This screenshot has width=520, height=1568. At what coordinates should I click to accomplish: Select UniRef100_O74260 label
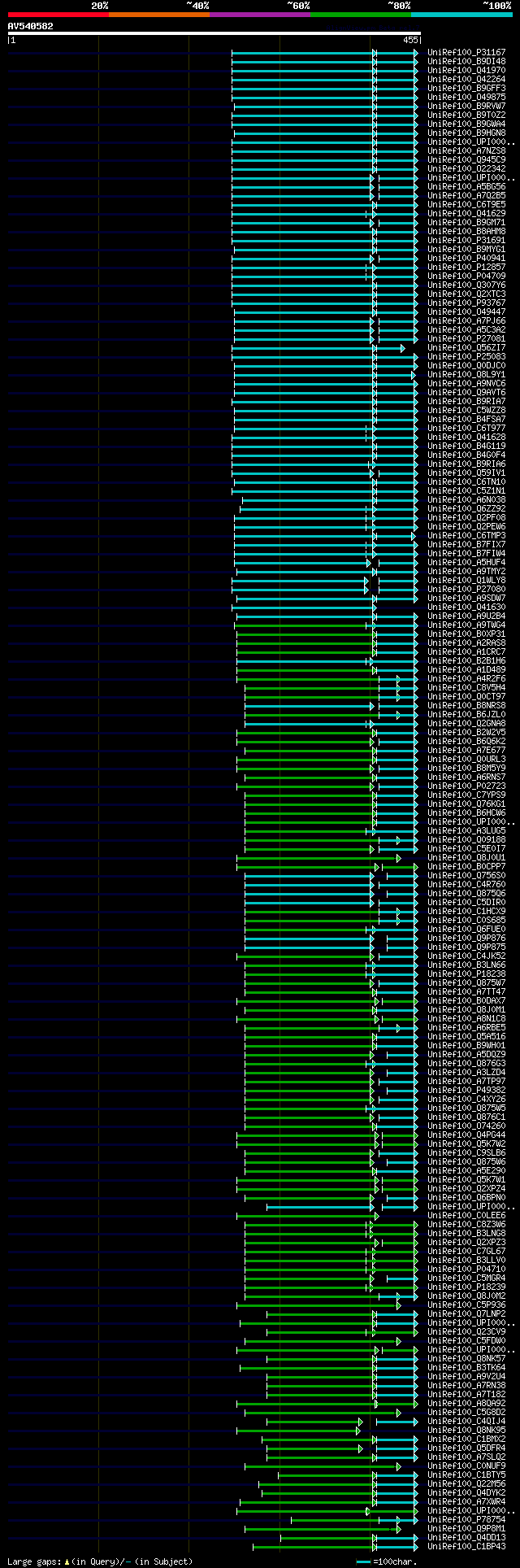click(466, 1126)
